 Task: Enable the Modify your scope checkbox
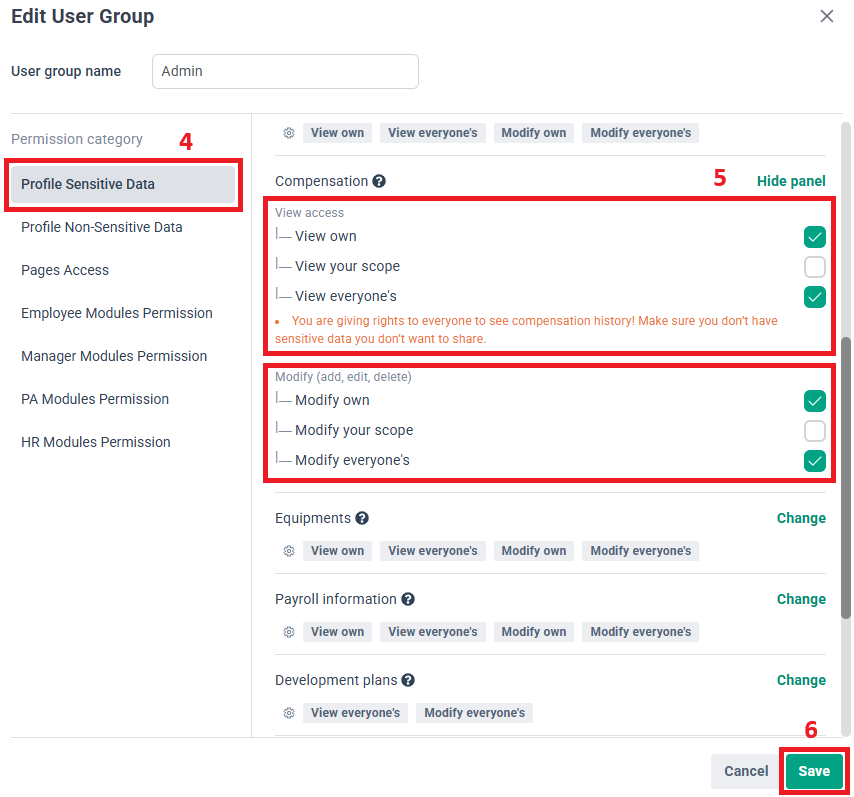[814, 431]
